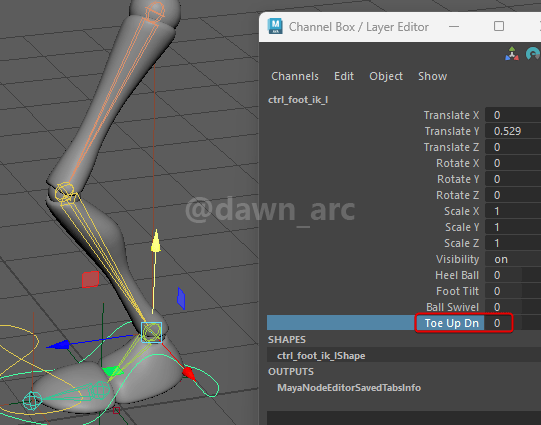Screen dimensions: 541x425
Task: Click the Rotate X value field
Action: coord(513,163)
